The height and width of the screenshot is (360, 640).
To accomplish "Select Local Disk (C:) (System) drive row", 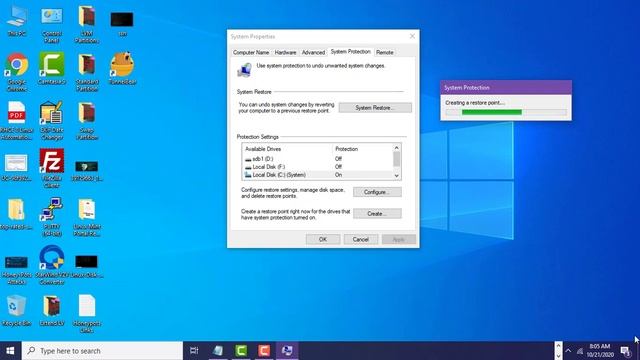I will pyautogui.click(x=317, y=175).
